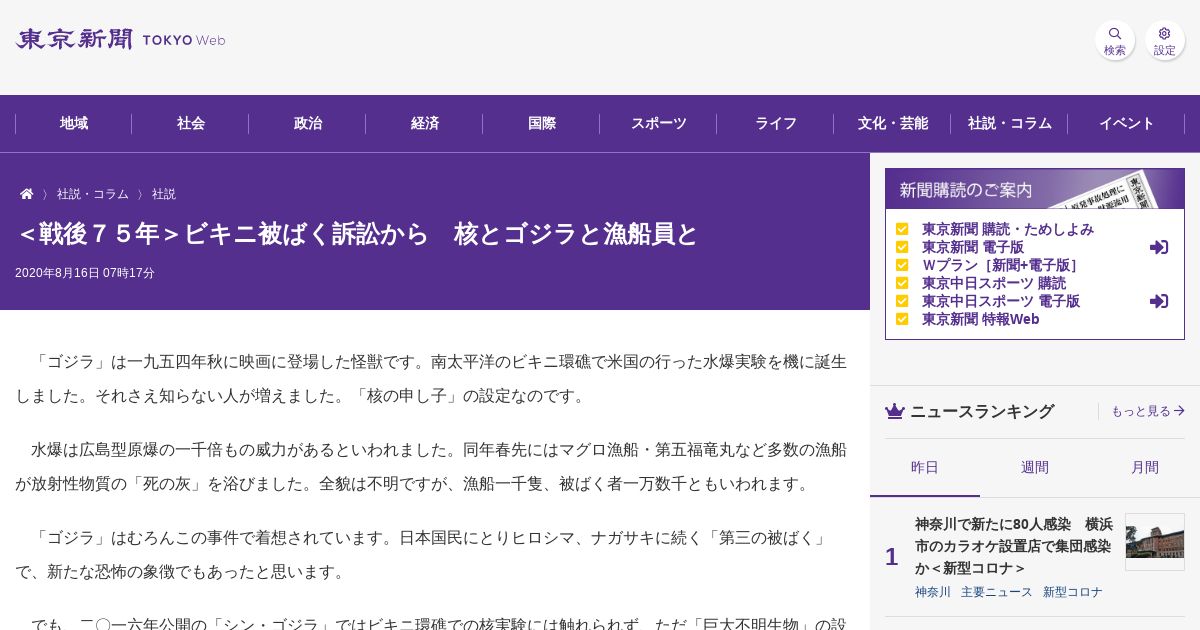Click the ニュースランキング heading
The height and width of the screenshot is (630, 1200).
[982, 411]
